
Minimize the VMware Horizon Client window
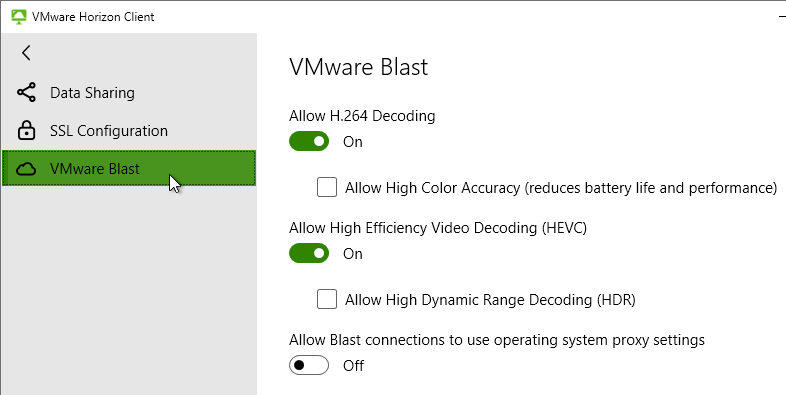pos(780,17)
